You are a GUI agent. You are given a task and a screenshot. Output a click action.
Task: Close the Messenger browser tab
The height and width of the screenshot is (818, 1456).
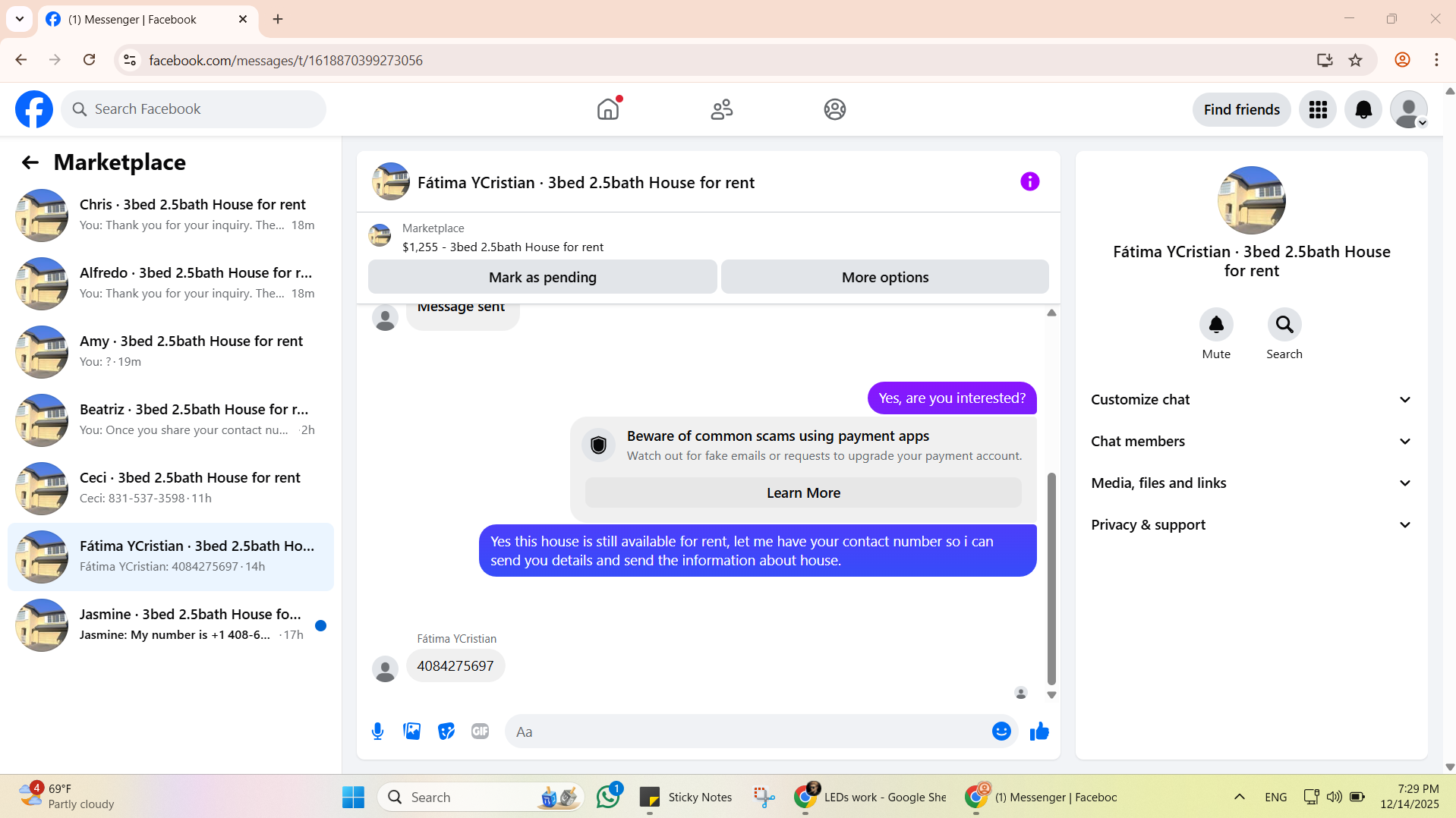(243, 19)
